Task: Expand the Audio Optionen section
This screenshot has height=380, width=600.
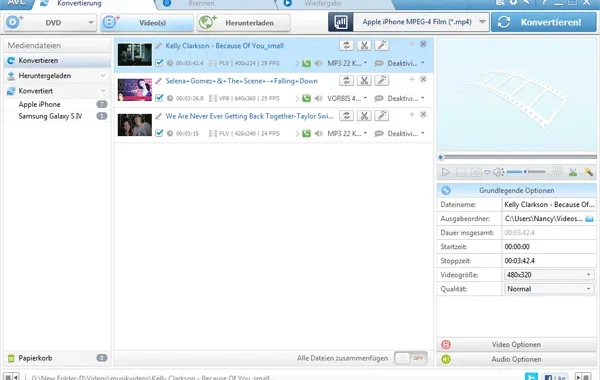Action: coord(517,359)
